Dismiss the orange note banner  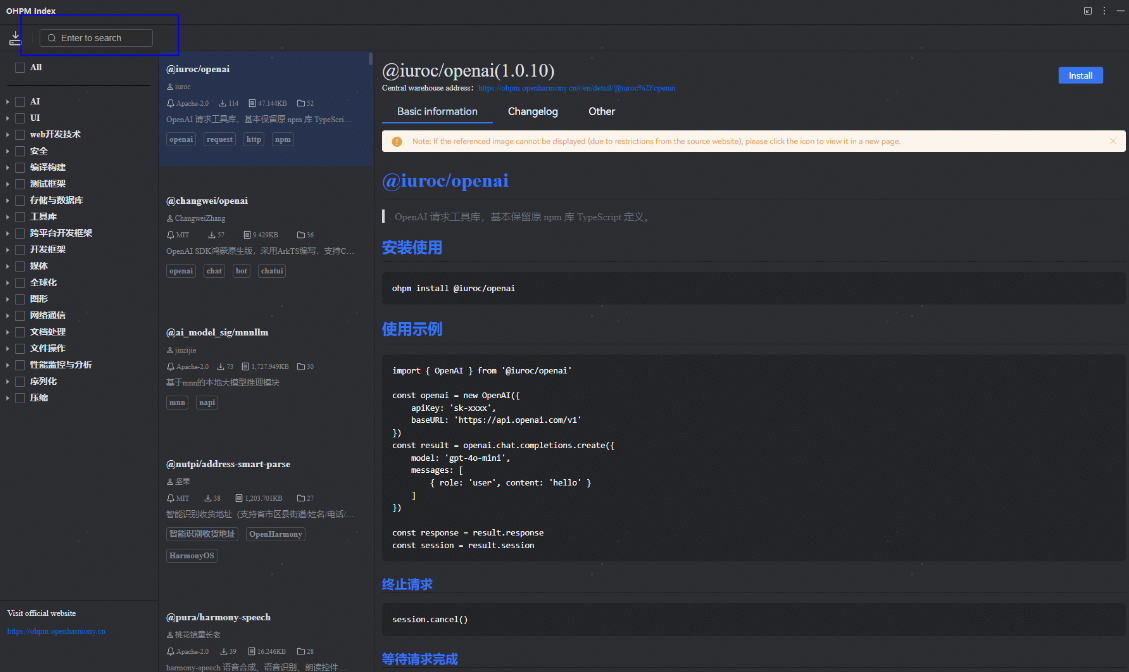1112,141
